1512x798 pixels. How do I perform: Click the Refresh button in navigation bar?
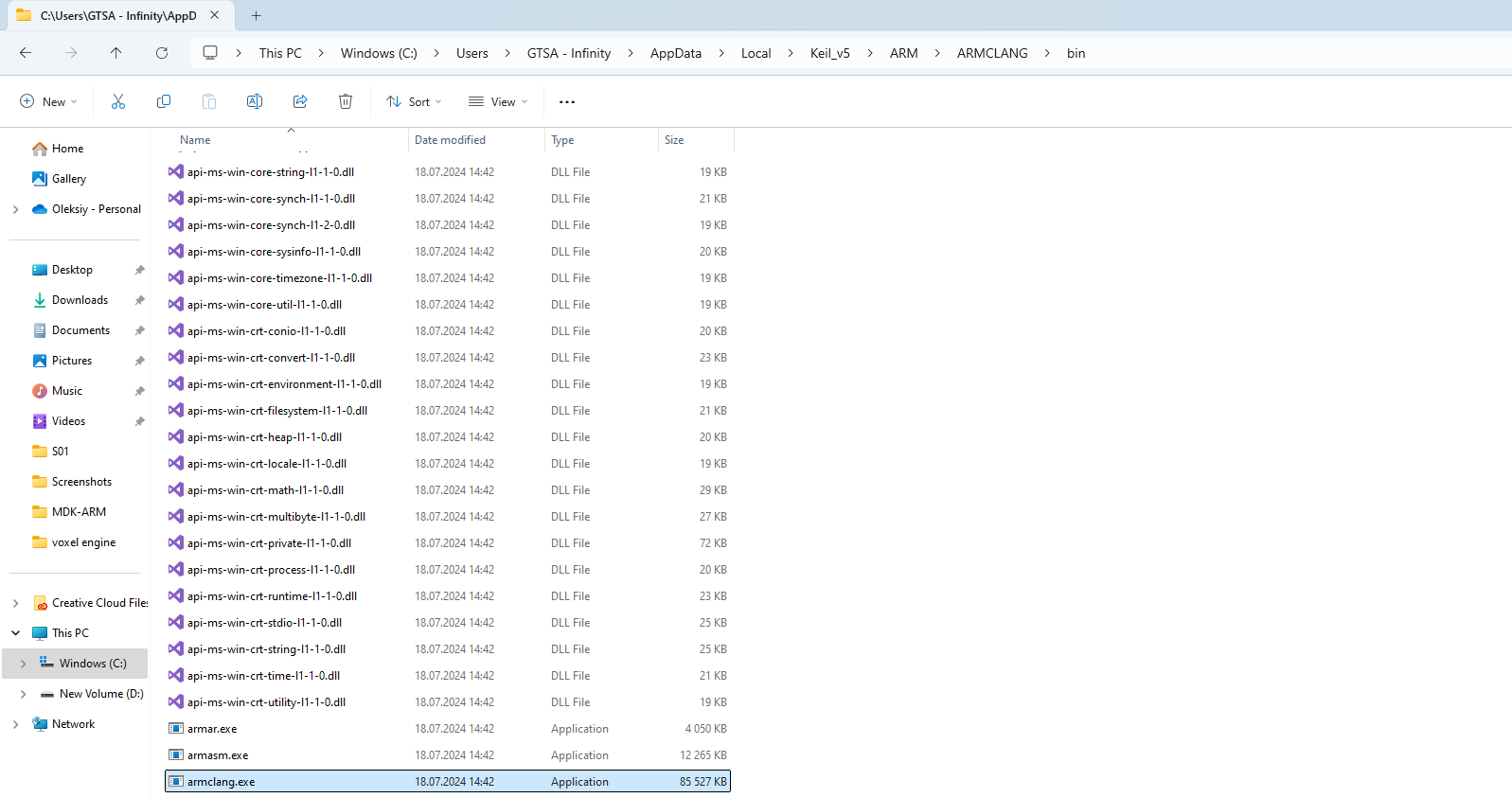(162, 53)
